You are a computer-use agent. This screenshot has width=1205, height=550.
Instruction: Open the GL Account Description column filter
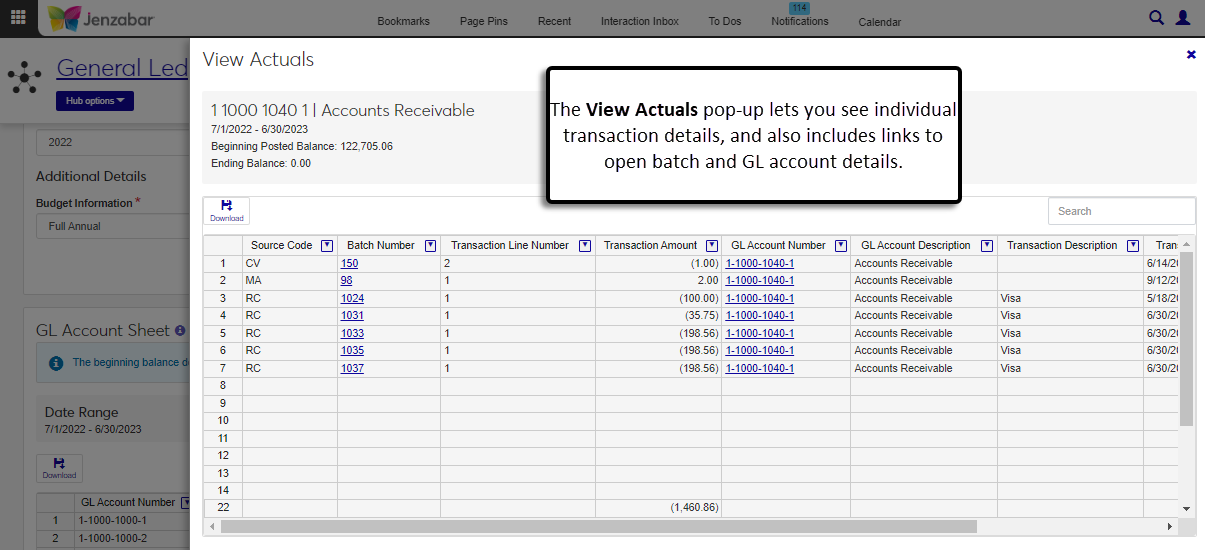[x=986, y=246]
